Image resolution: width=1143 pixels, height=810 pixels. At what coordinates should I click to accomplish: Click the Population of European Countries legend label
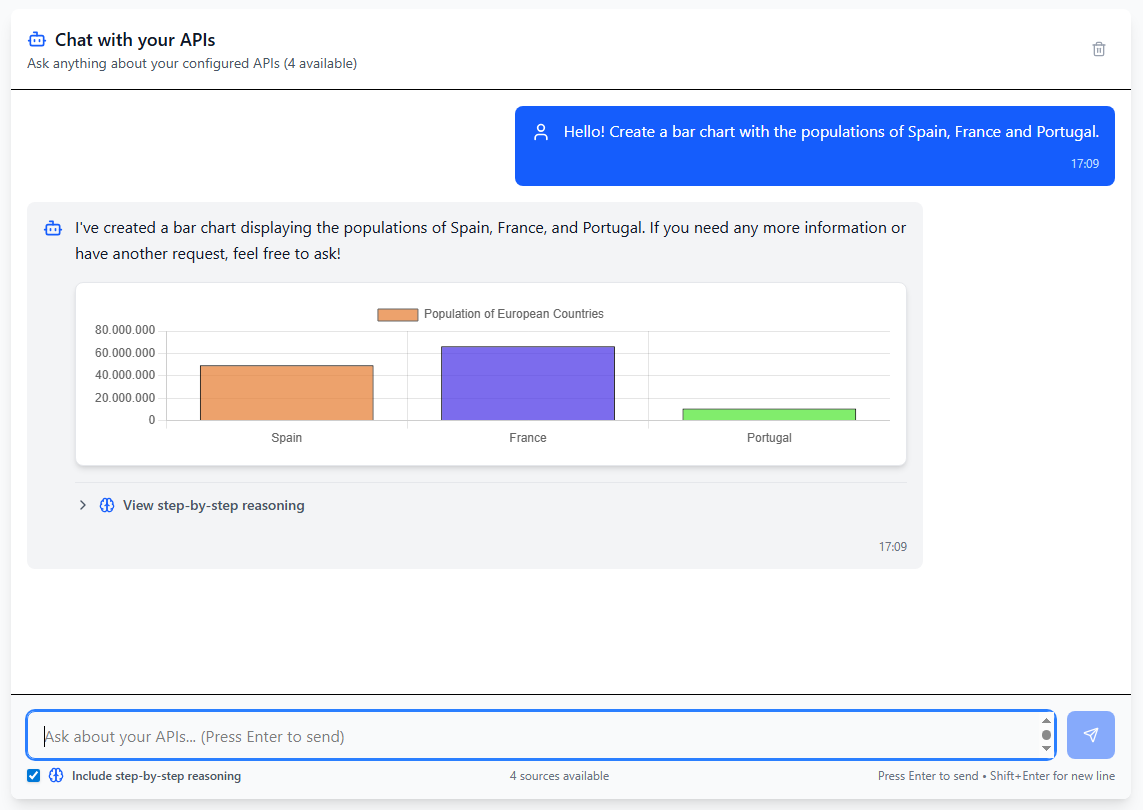point(516,313)
